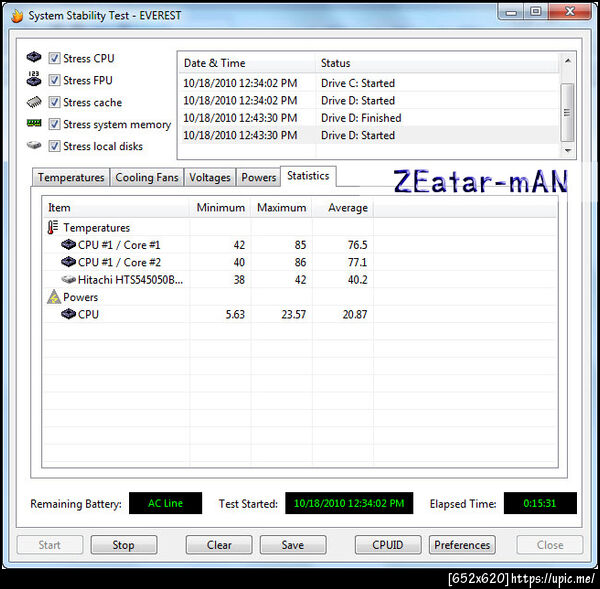Click the cache chip icon beside Stress cache
Screen dimensions: 600x589
coord(34,102)
